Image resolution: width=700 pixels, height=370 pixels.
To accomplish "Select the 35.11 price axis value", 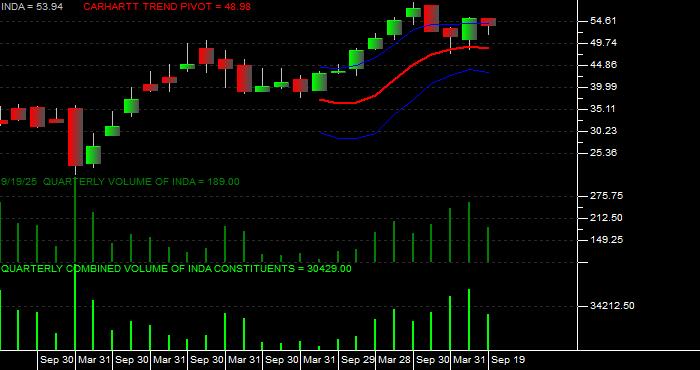I will [603, 108].
